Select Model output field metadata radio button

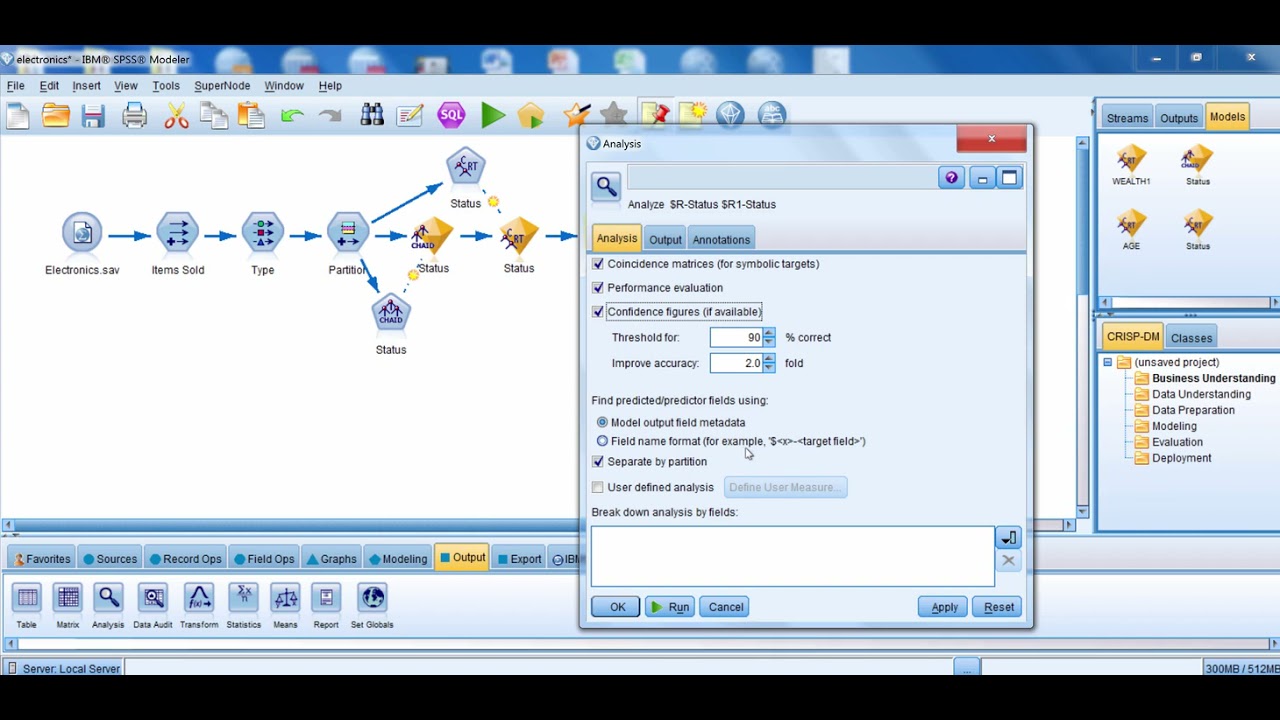coord(602,422)
